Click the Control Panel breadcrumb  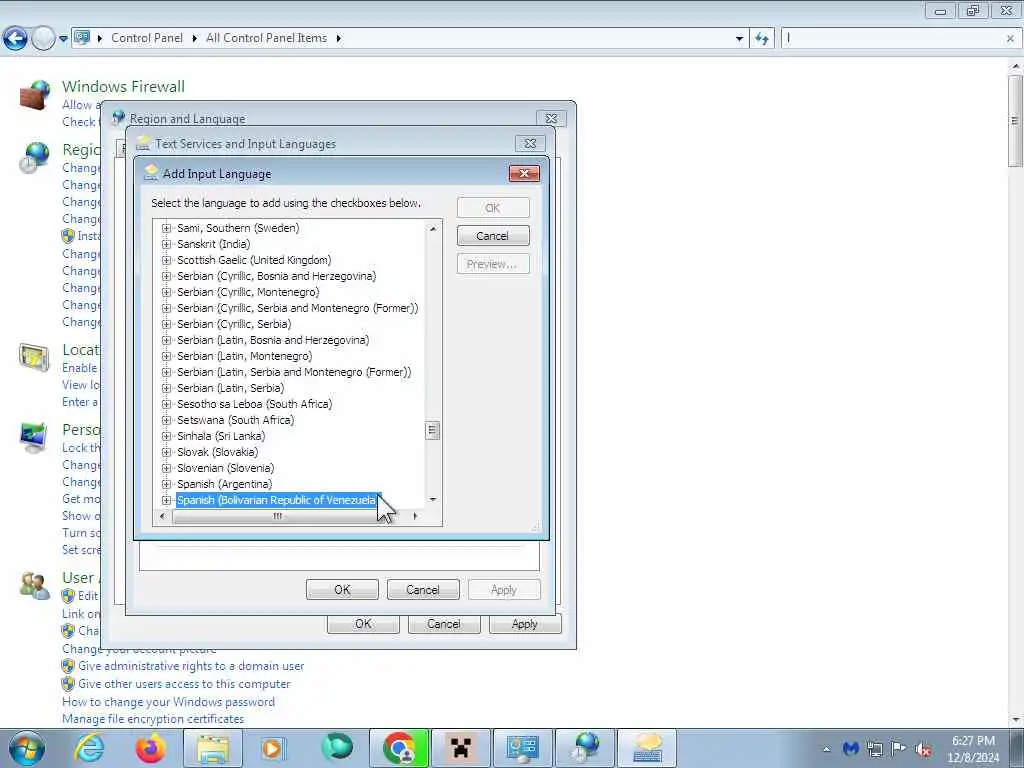click(147, 38)
